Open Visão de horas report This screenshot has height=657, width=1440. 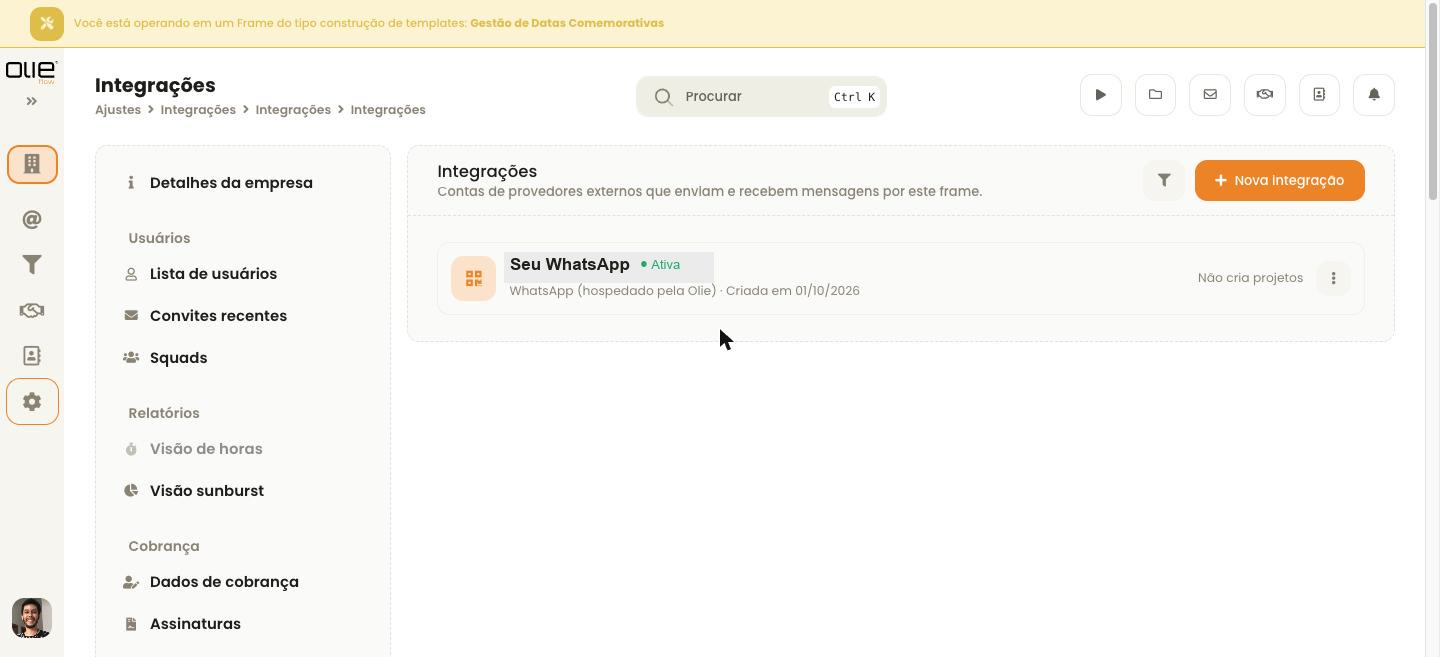tap(206, 449)
